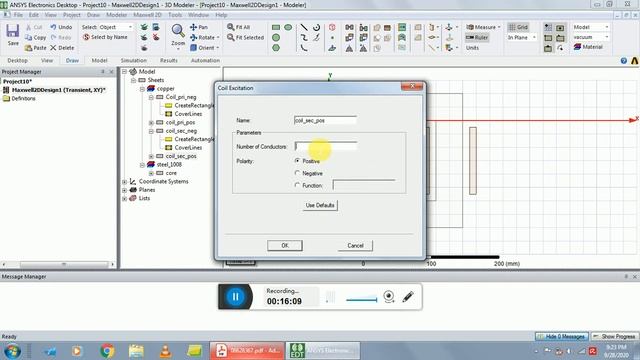Screen dimensions: 640x360
Task: Select the Draw Rectangle tool
Action: (x=276, y=27)
